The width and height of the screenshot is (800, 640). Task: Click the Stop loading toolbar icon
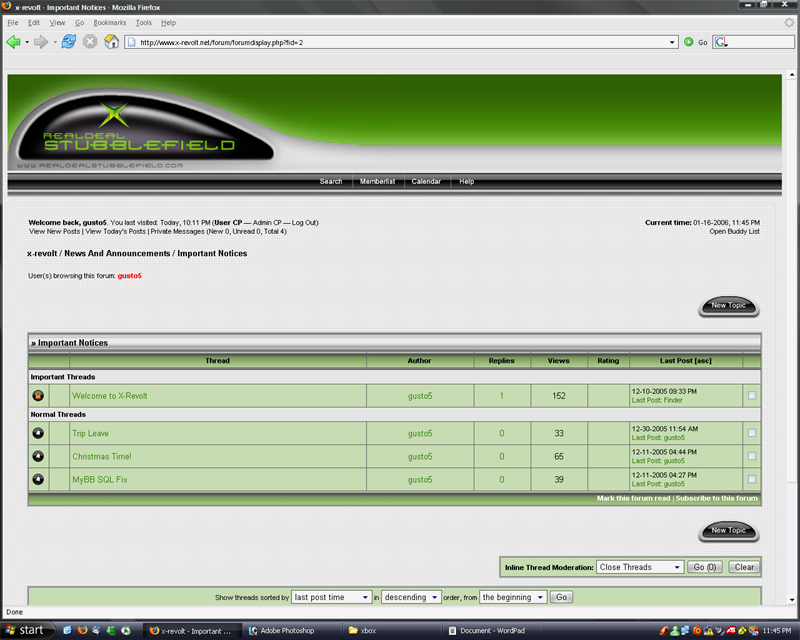[90, 42]
